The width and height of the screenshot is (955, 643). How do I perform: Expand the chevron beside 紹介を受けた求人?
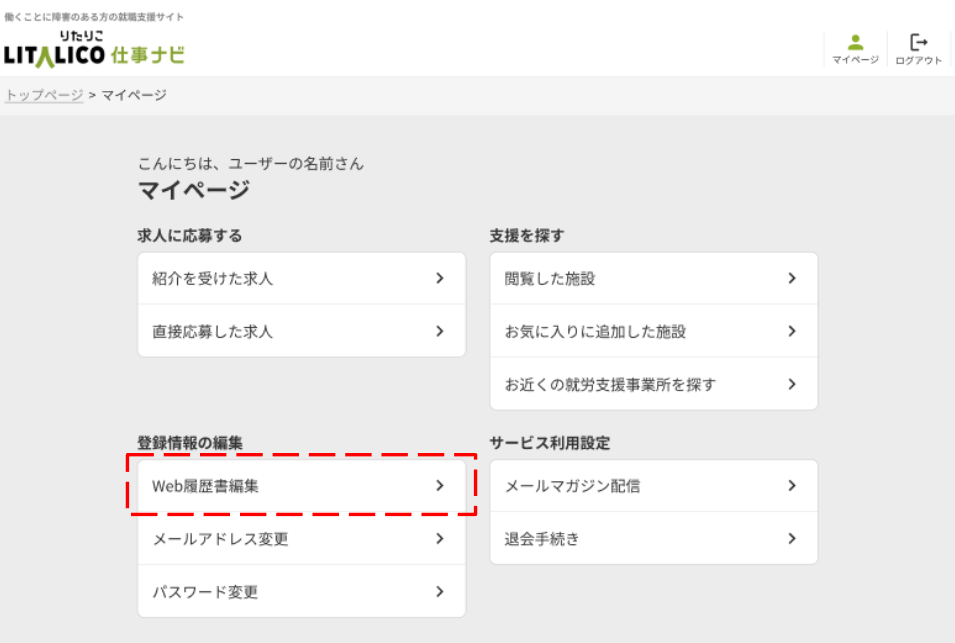[439, 279]
